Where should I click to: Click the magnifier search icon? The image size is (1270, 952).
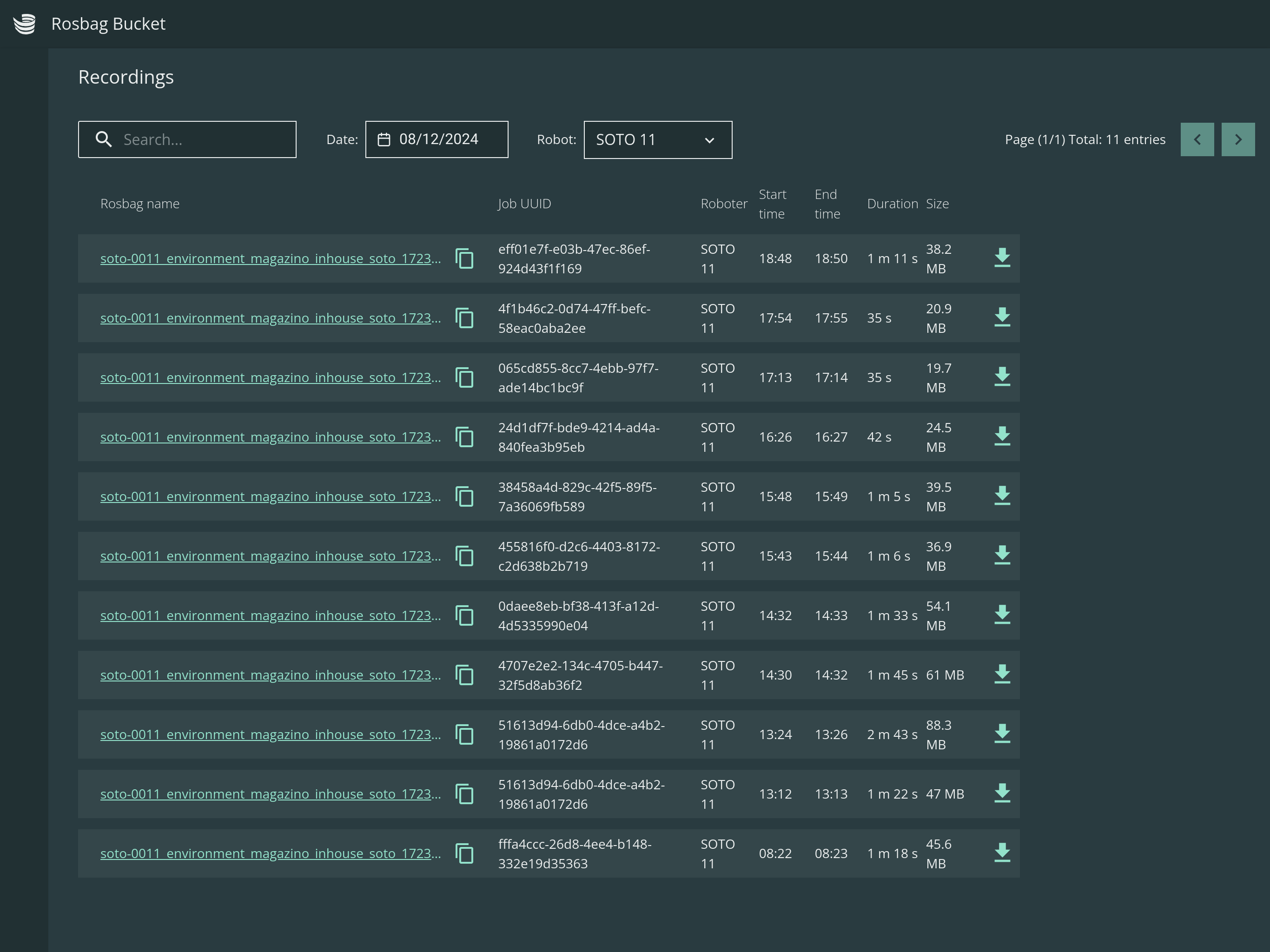tap(103, 139)
